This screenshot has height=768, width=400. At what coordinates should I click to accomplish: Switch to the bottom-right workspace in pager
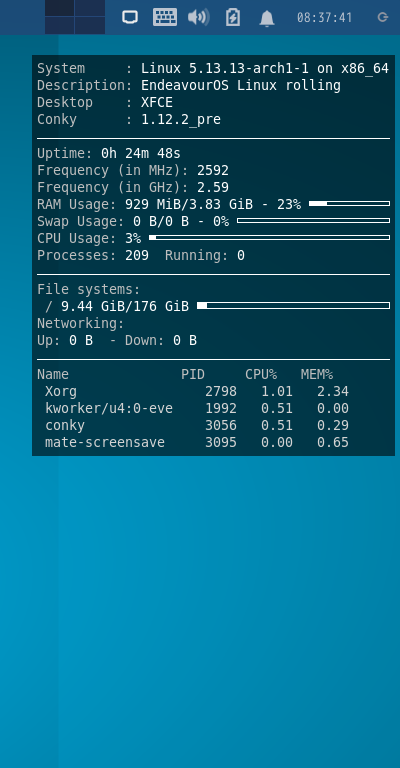pos(90,25)
